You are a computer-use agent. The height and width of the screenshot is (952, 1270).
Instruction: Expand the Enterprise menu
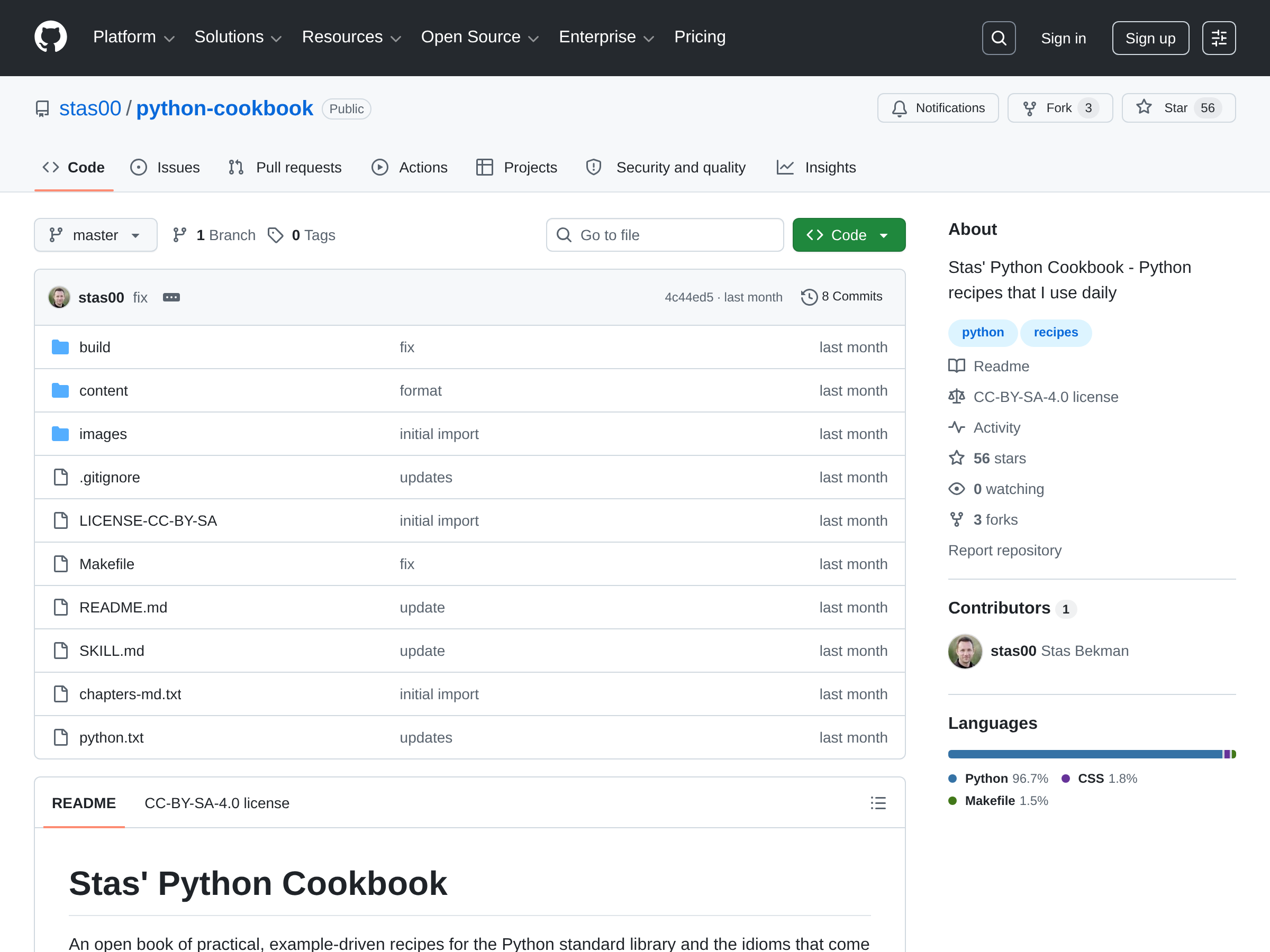point(606,38)
